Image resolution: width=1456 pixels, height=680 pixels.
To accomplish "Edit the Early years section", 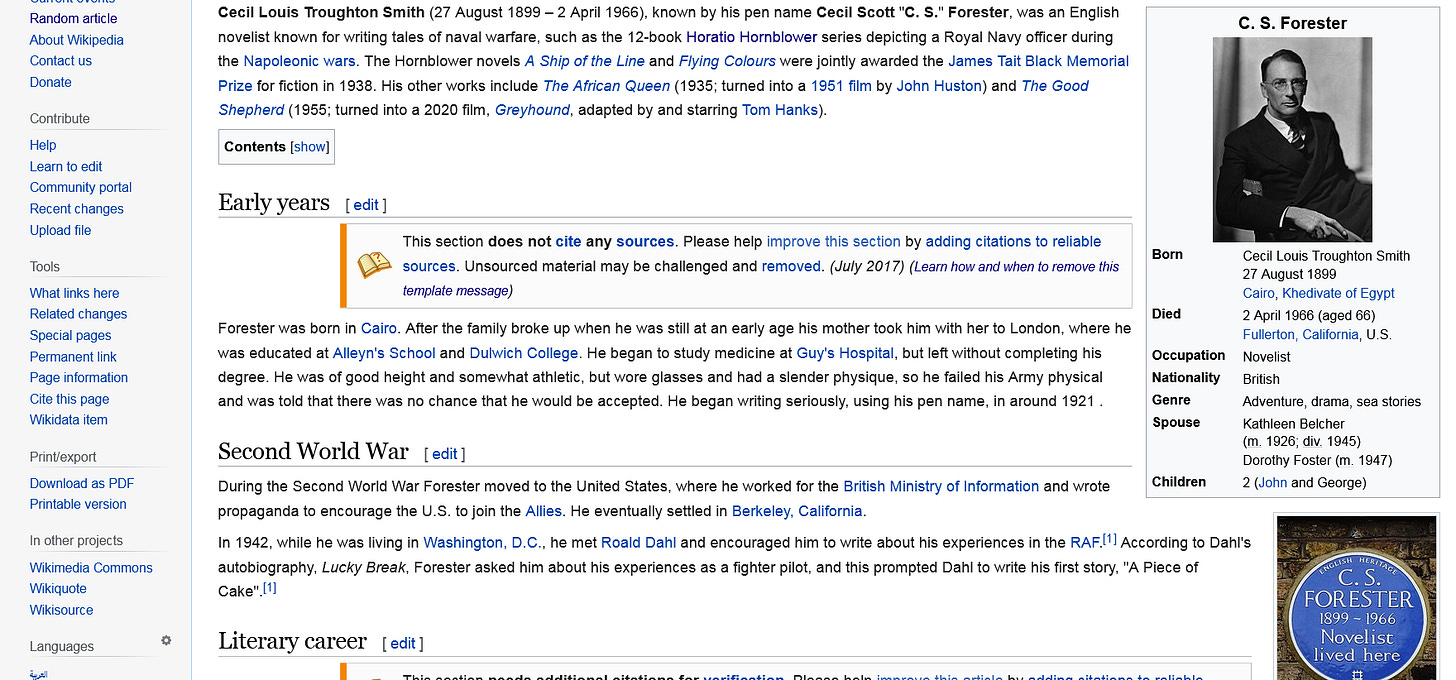I will point(366,205).
